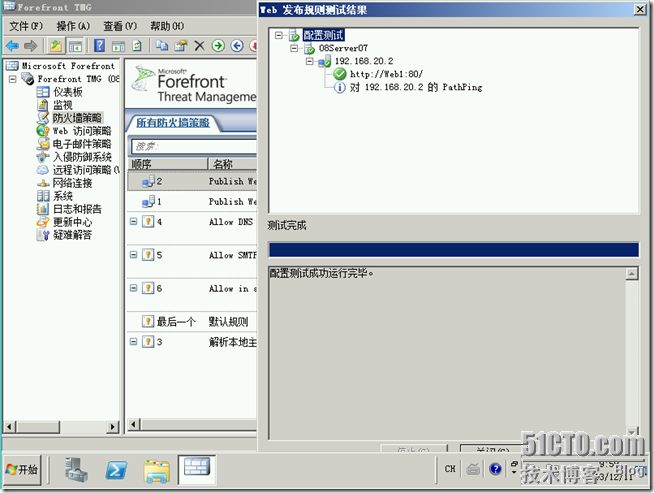Click the blue Help question mark toolbar icon
This screenshot has height=493, width=654.
point(99,45)
